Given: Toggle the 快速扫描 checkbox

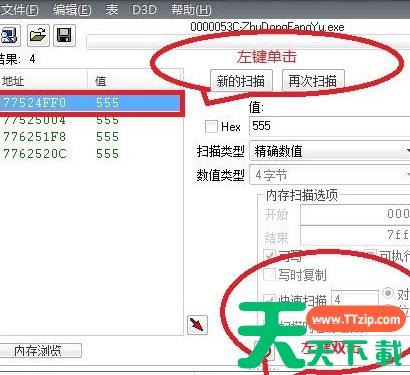Looking at the screenshot, I should (x=269, y=300).
